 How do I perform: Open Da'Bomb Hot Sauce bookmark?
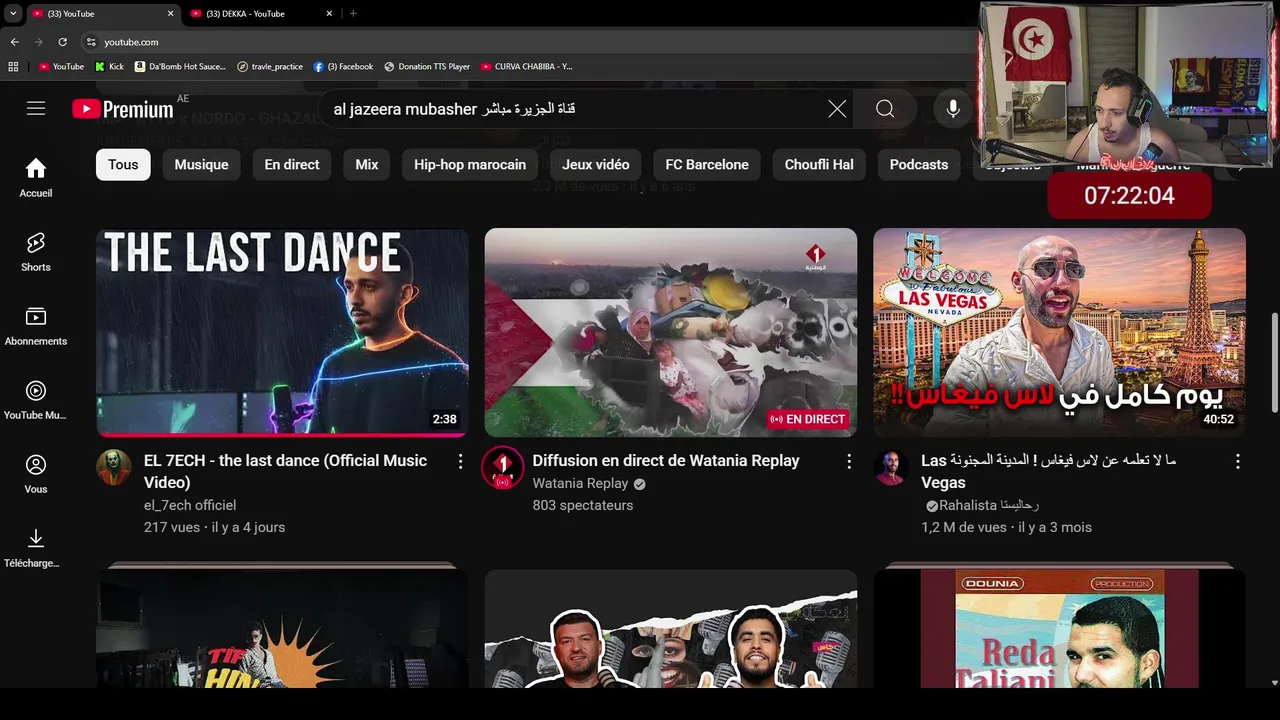tap(181, 67)
